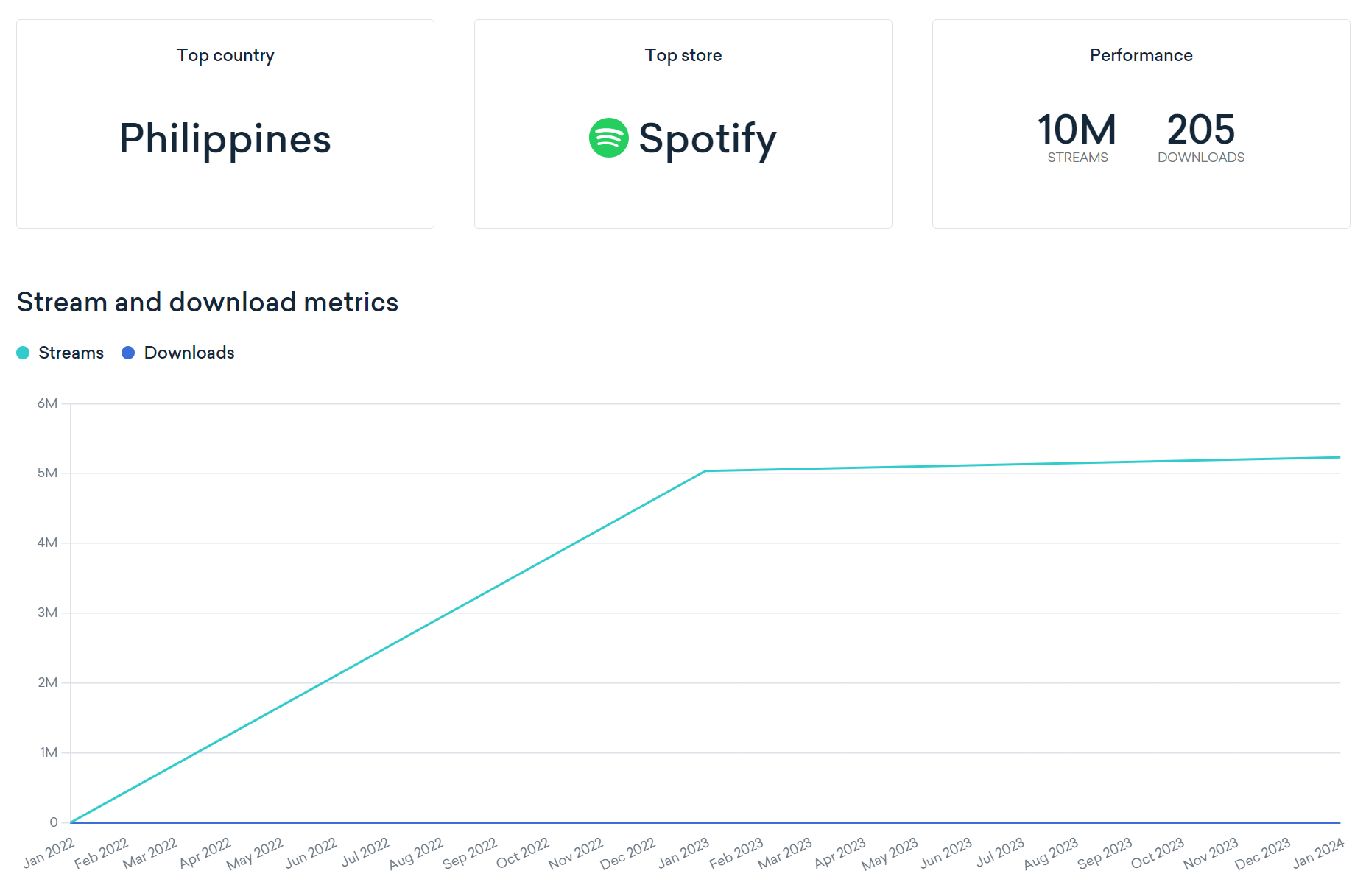Click the Mar 2022 axis label
This screenshot has width=1366, height=896.
pyautogui.click(x=150, y=853)
